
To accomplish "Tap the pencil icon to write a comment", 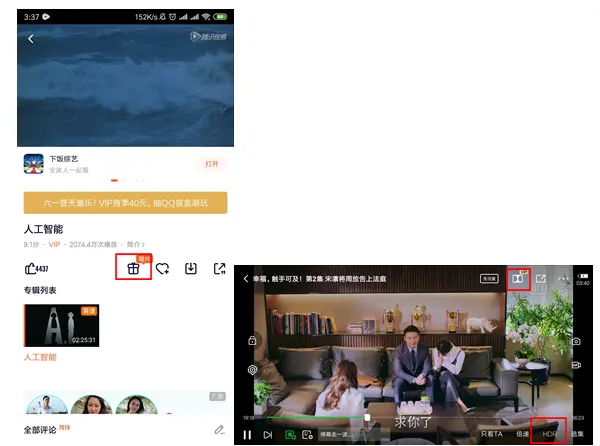I will coord(219,430).
